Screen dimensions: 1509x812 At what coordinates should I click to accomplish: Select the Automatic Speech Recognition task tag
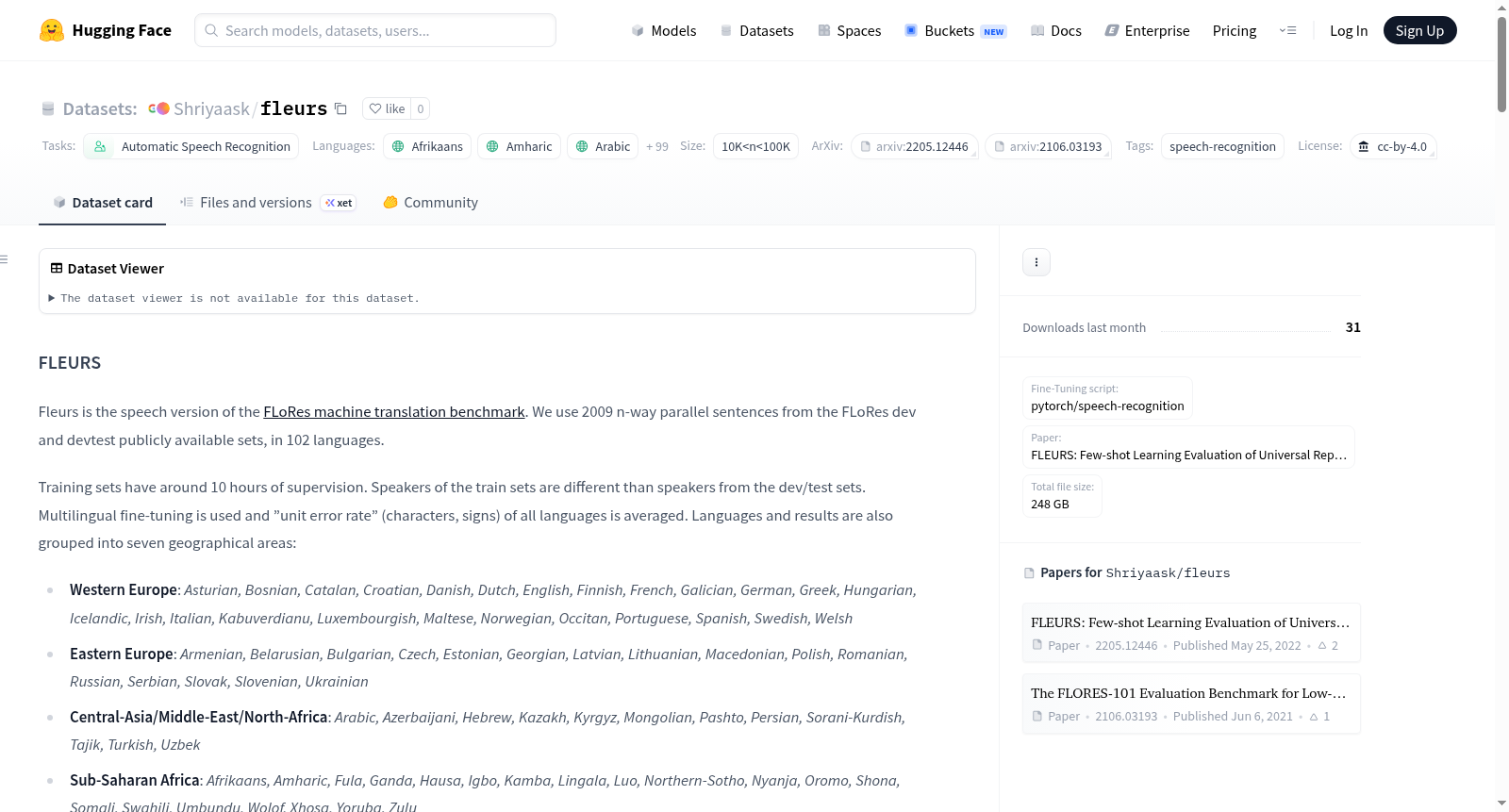191,146
